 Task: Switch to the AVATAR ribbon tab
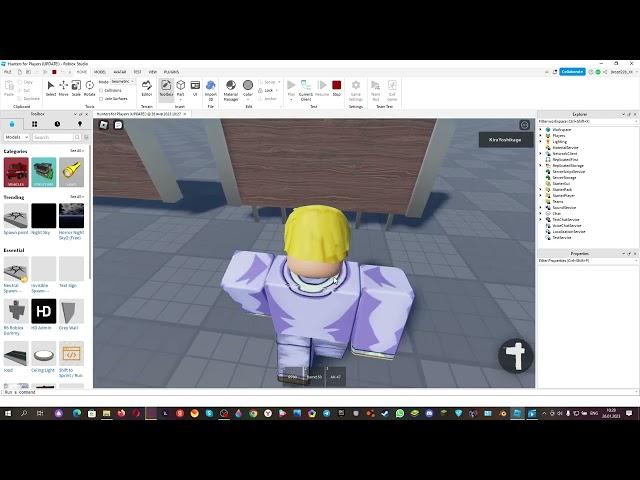click(120, 72)
